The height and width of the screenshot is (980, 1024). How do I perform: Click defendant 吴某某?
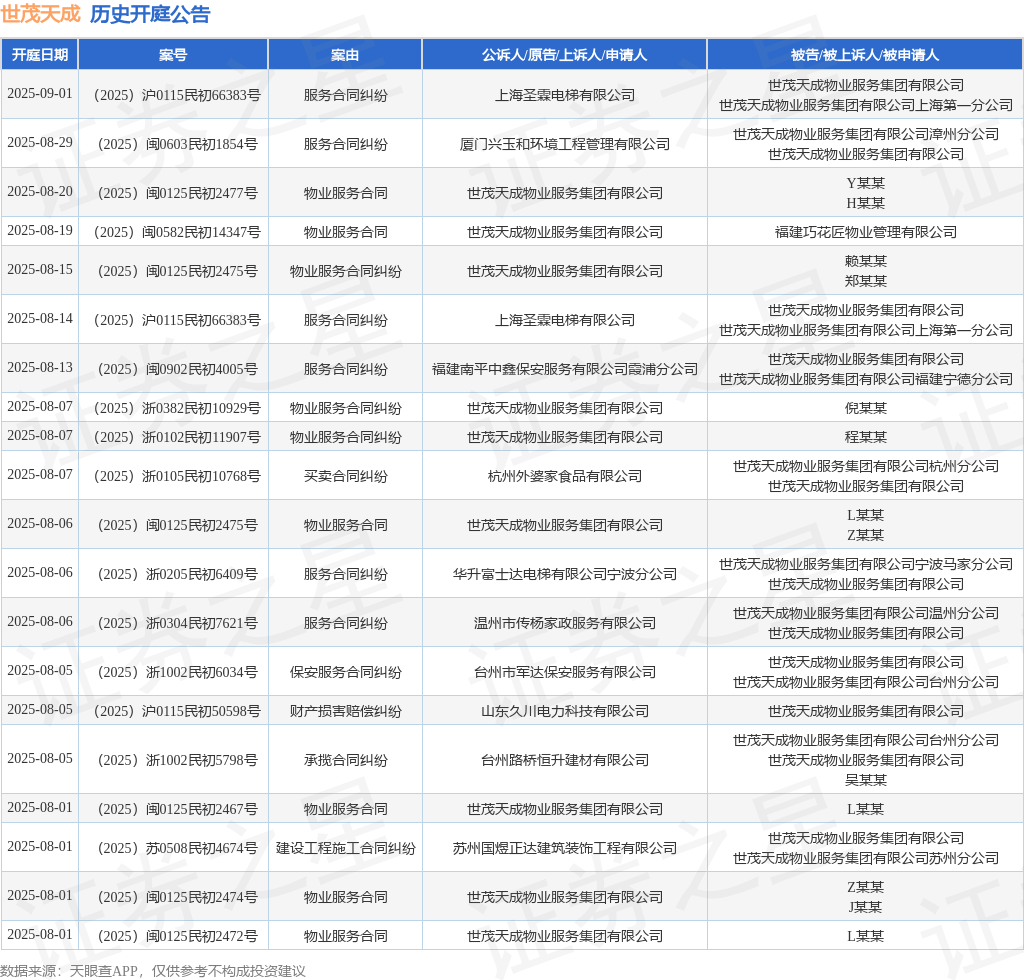pyautogui.click(x=865, y=780)
